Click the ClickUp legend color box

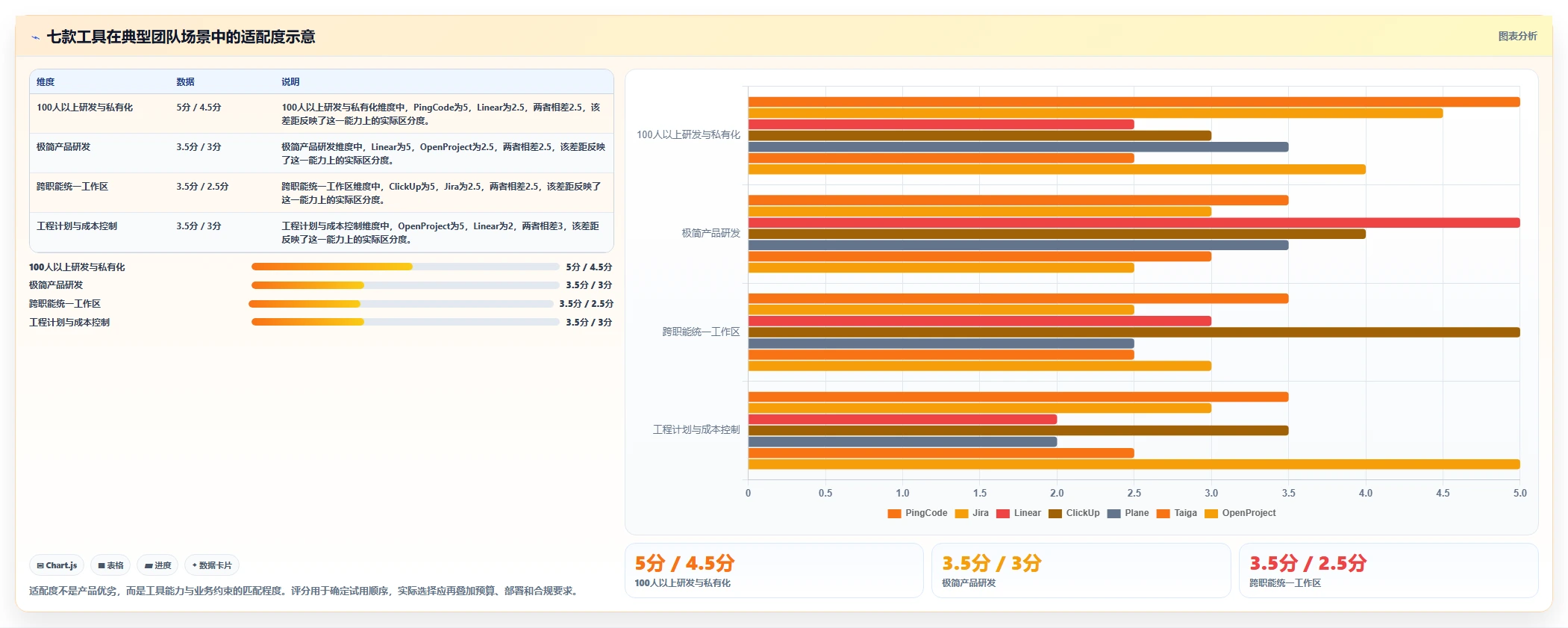click(1055, 513)
